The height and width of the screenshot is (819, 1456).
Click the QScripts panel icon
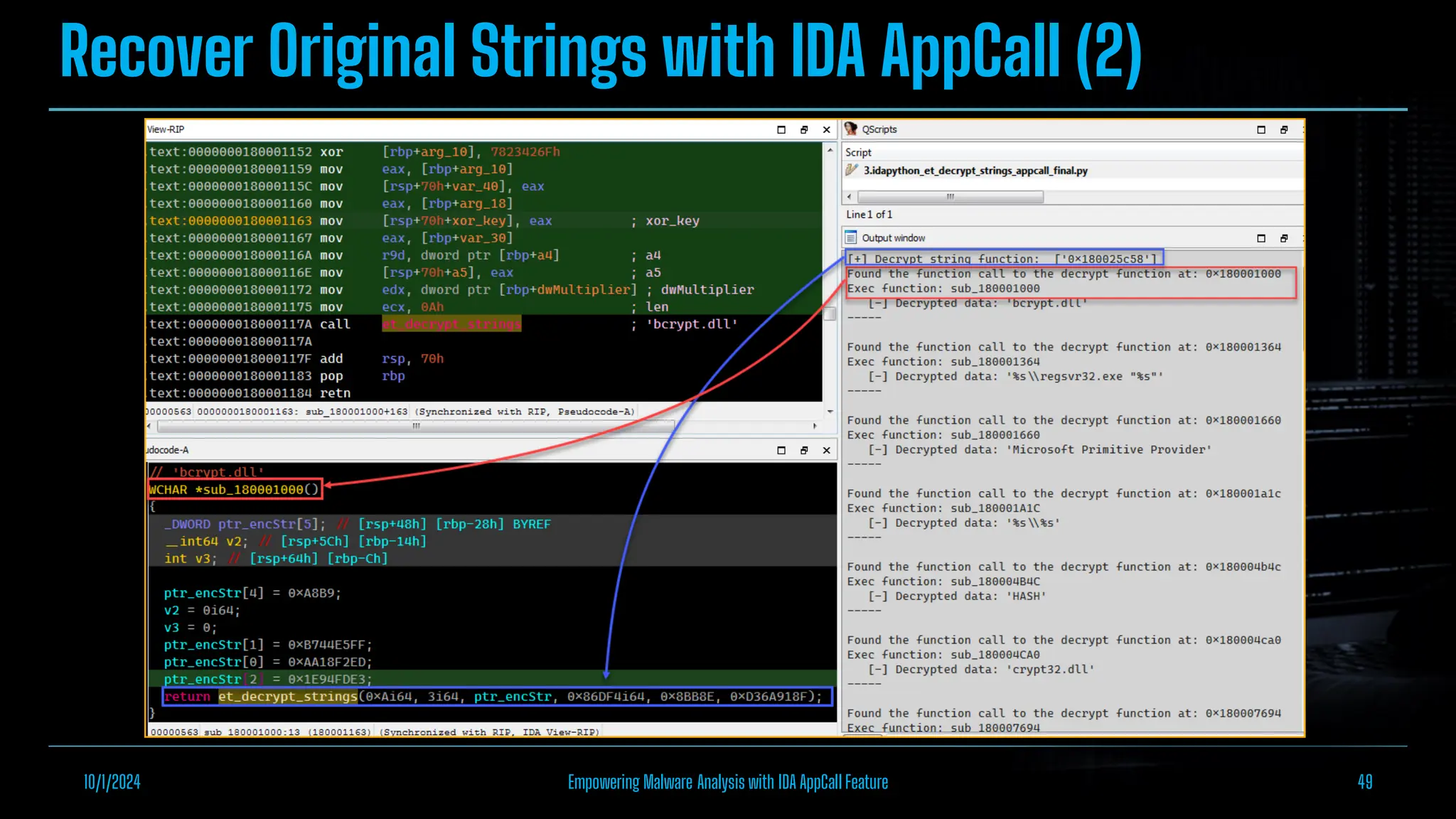click(851, 129)
